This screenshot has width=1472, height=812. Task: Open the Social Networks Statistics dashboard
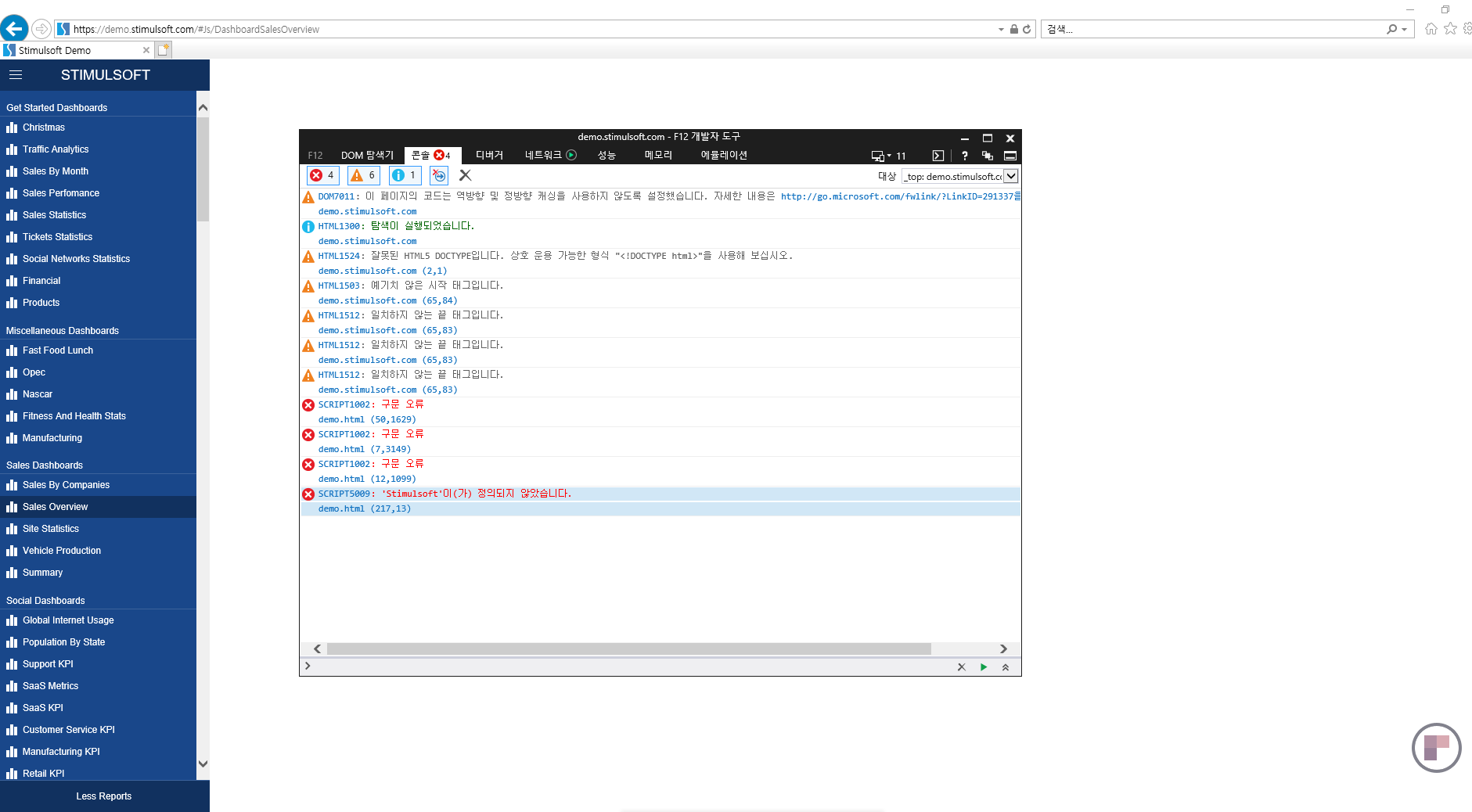pos(98,259)
